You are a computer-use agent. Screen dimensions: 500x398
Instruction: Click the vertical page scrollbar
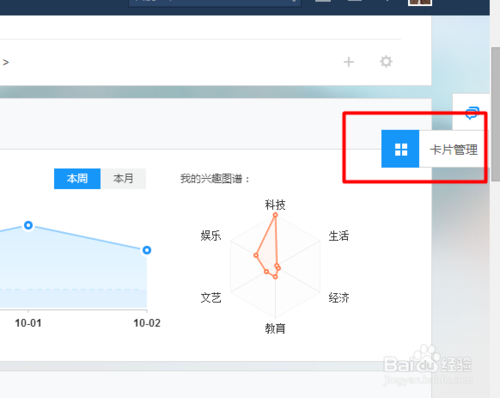(x=495, y=113)
